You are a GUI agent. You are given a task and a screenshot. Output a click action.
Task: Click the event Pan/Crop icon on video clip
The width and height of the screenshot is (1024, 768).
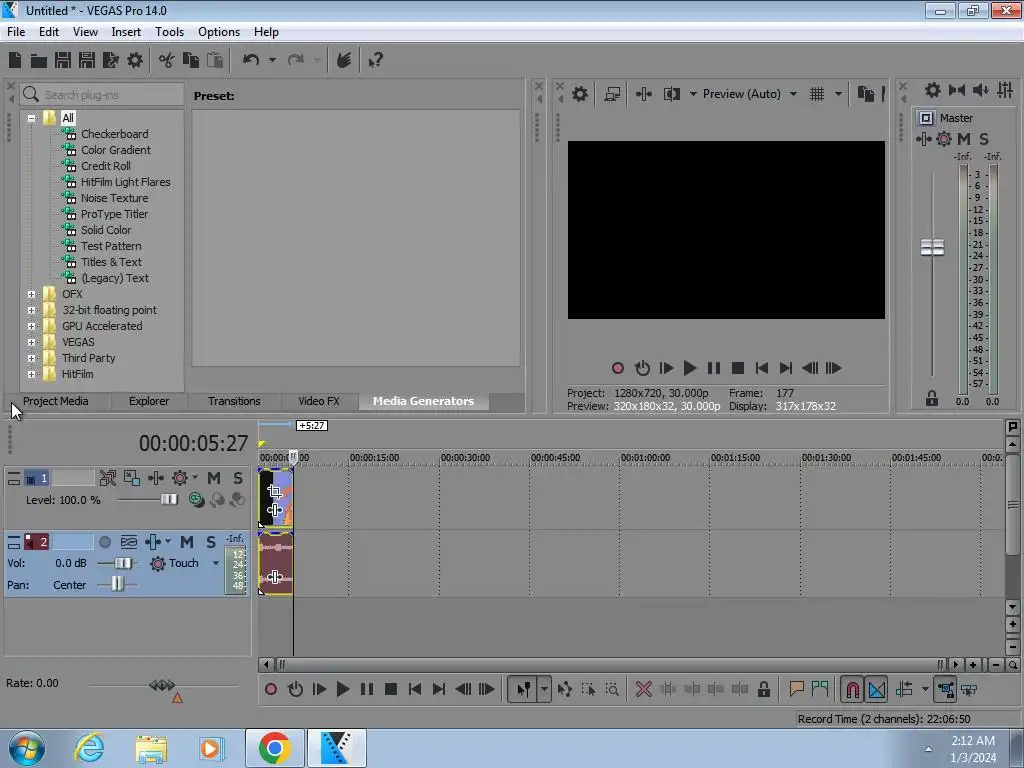point(275,491)
